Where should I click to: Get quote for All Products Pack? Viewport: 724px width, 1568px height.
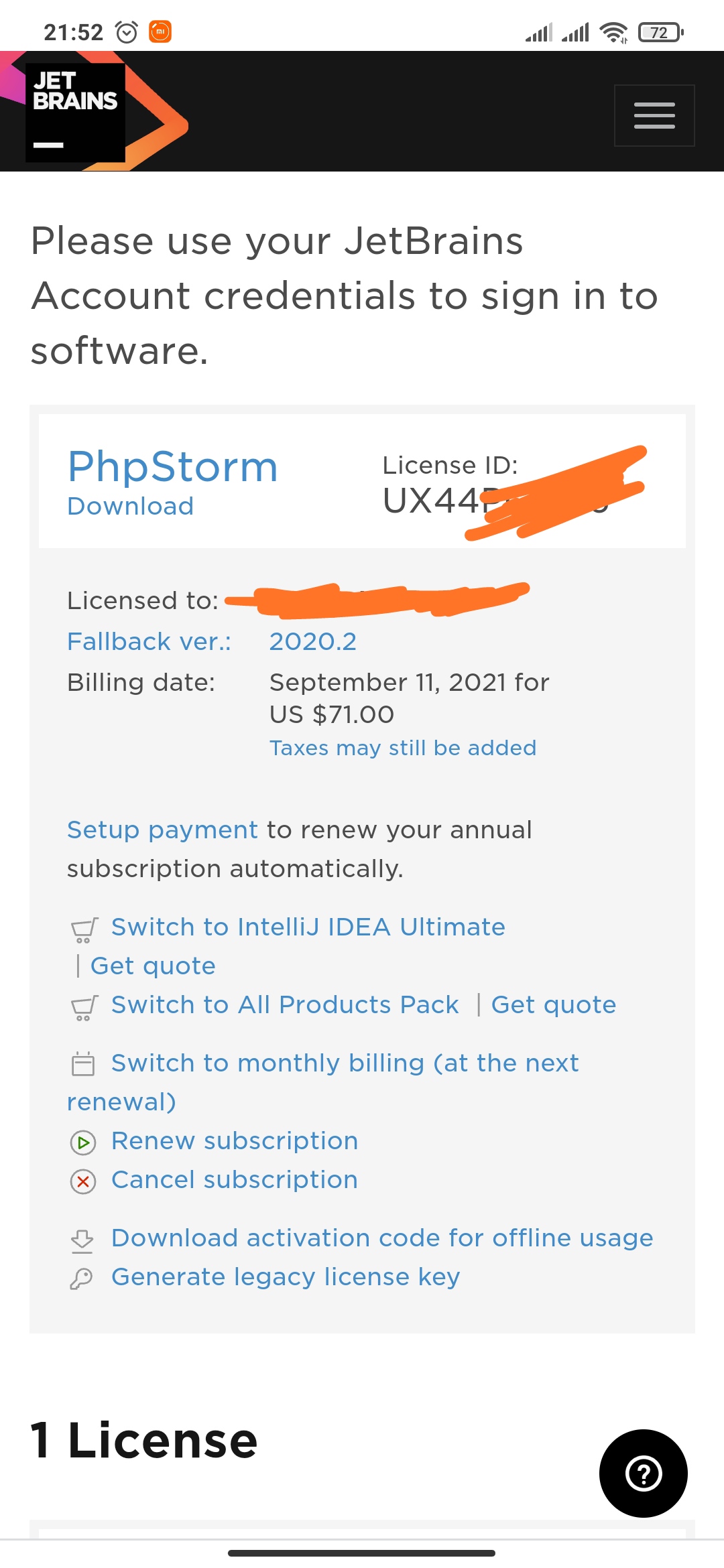coord(553,1004)
